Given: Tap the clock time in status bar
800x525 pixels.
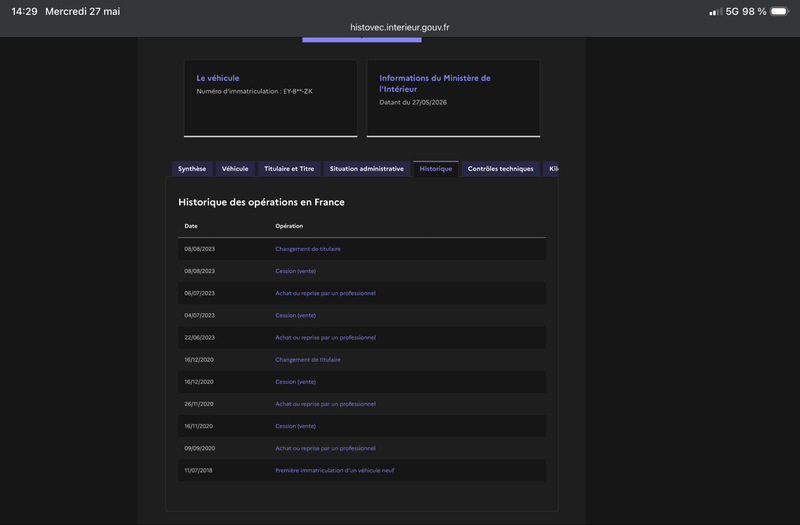Looking at the screenshot, I should coord(24,11).
